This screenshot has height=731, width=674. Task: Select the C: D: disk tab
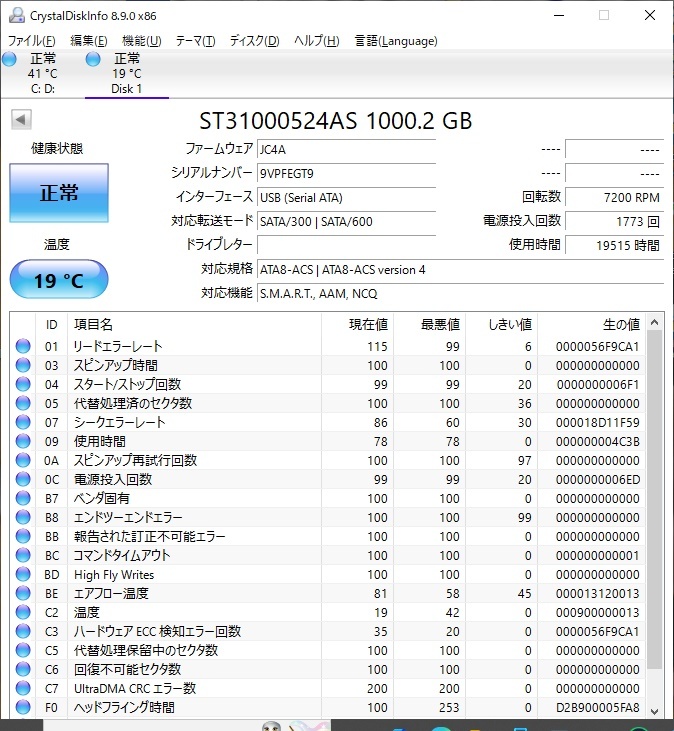tap(42, 74)
